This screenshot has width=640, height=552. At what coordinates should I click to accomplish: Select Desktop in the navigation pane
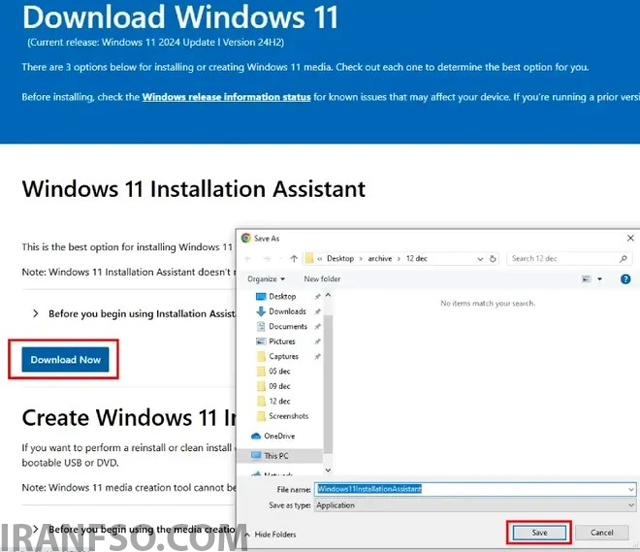282,296
